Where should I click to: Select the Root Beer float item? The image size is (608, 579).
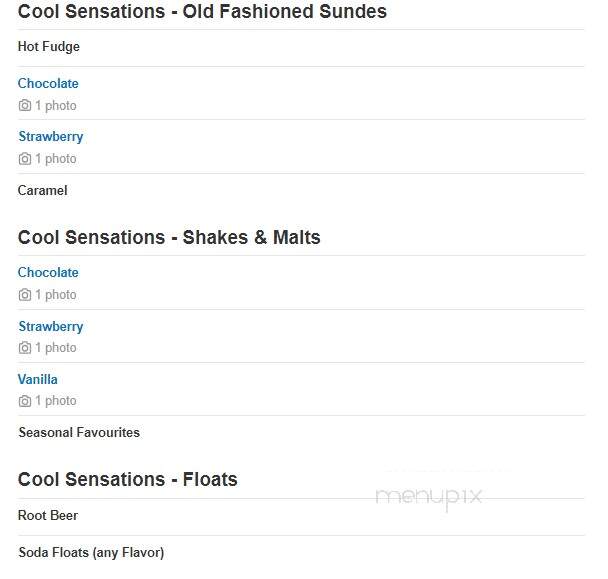(48, 515)
